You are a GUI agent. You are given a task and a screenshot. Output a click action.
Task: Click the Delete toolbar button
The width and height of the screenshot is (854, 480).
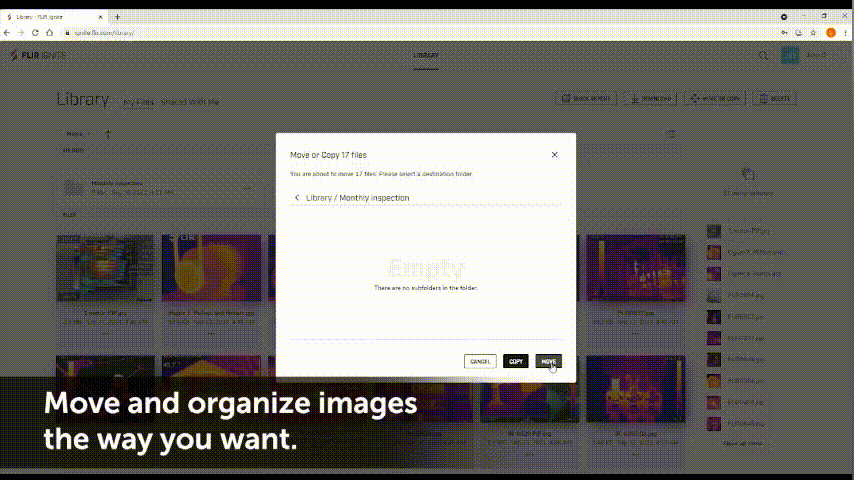click(x=775, y=99)
